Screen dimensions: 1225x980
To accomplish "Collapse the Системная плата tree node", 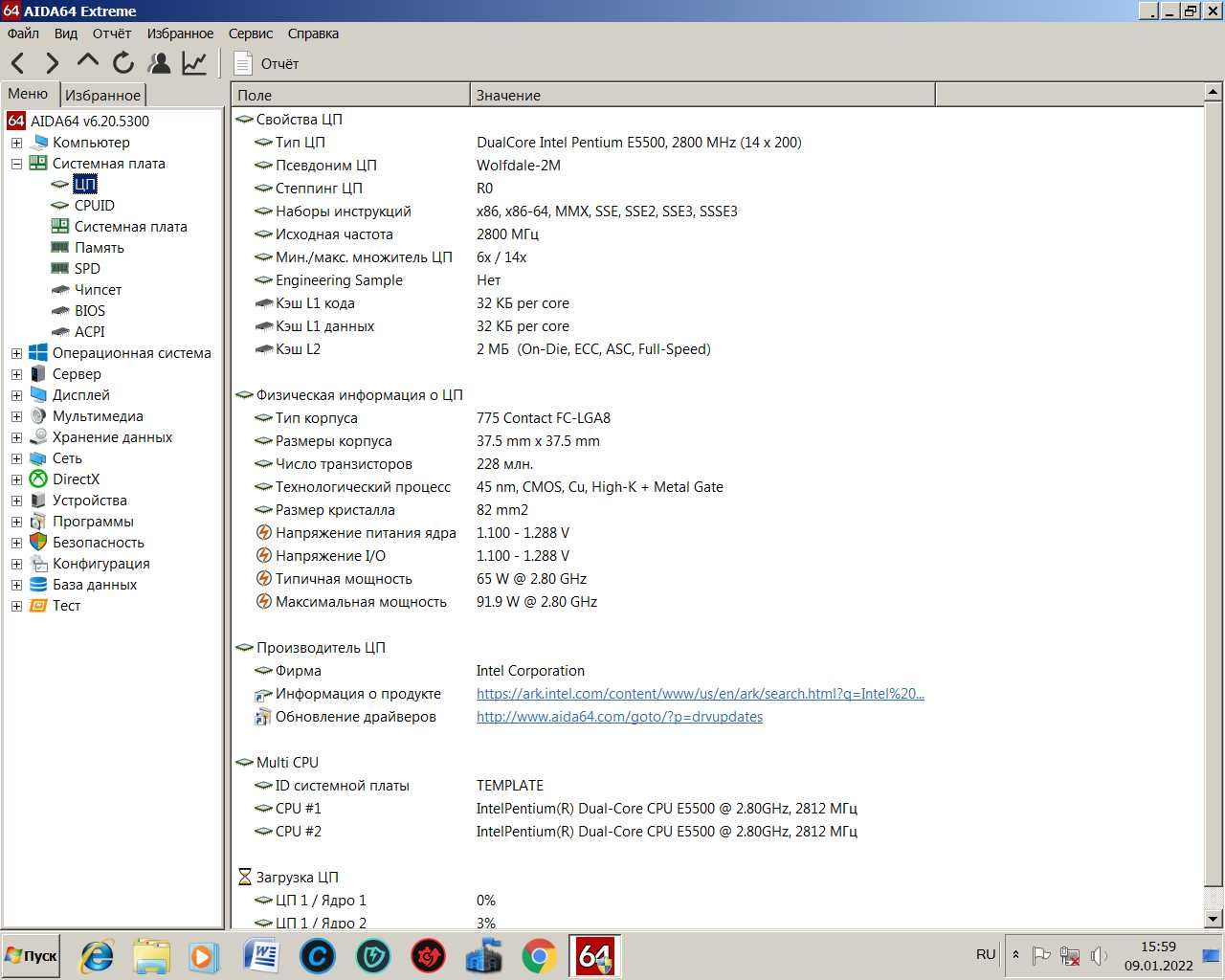I will click(16, 164).
